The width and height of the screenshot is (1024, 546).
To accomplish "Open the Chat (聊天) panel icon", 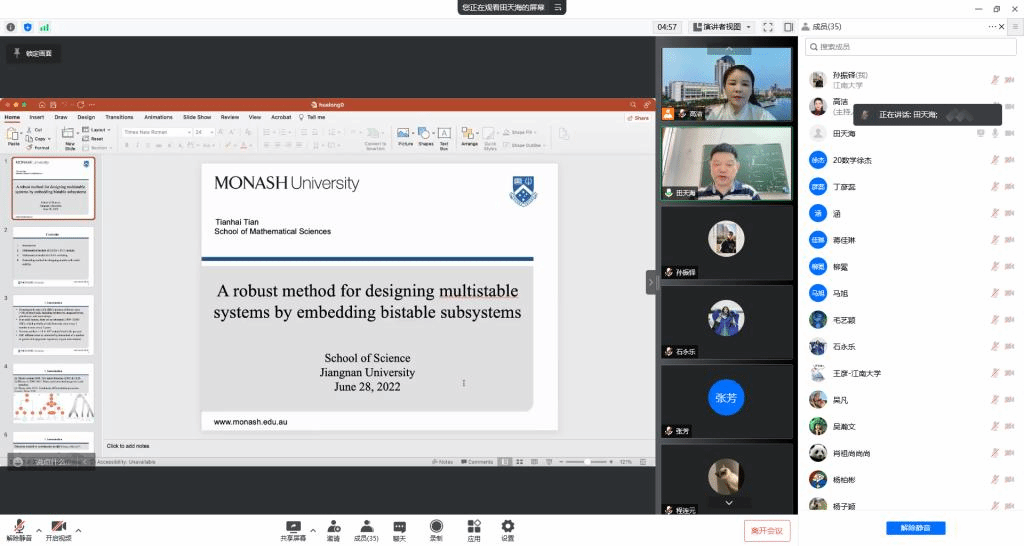I will [x=399, y=526].
